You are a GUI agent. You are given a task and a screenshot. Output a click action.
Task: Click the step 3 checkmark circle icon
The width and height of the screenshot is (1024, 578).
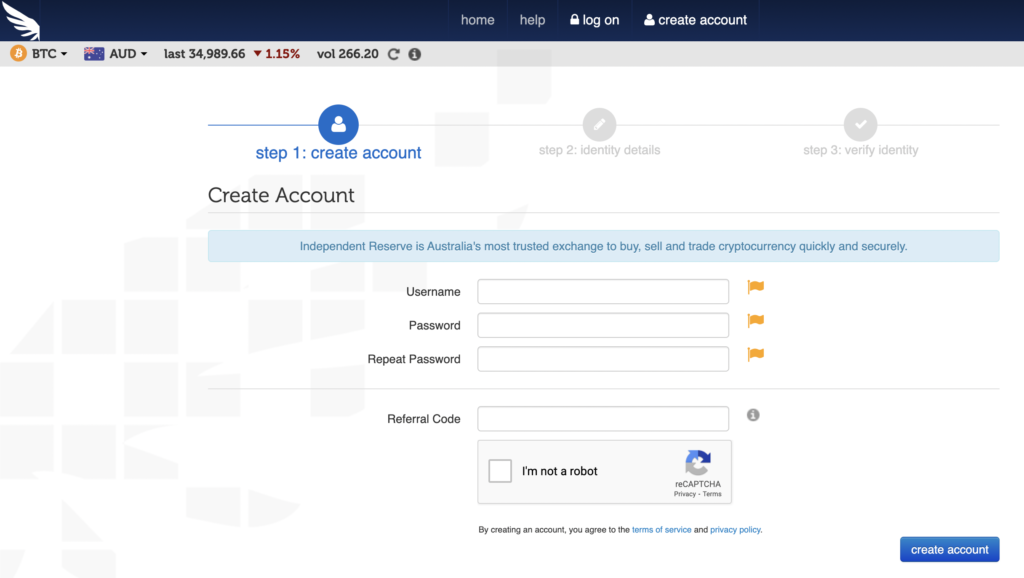861,124
